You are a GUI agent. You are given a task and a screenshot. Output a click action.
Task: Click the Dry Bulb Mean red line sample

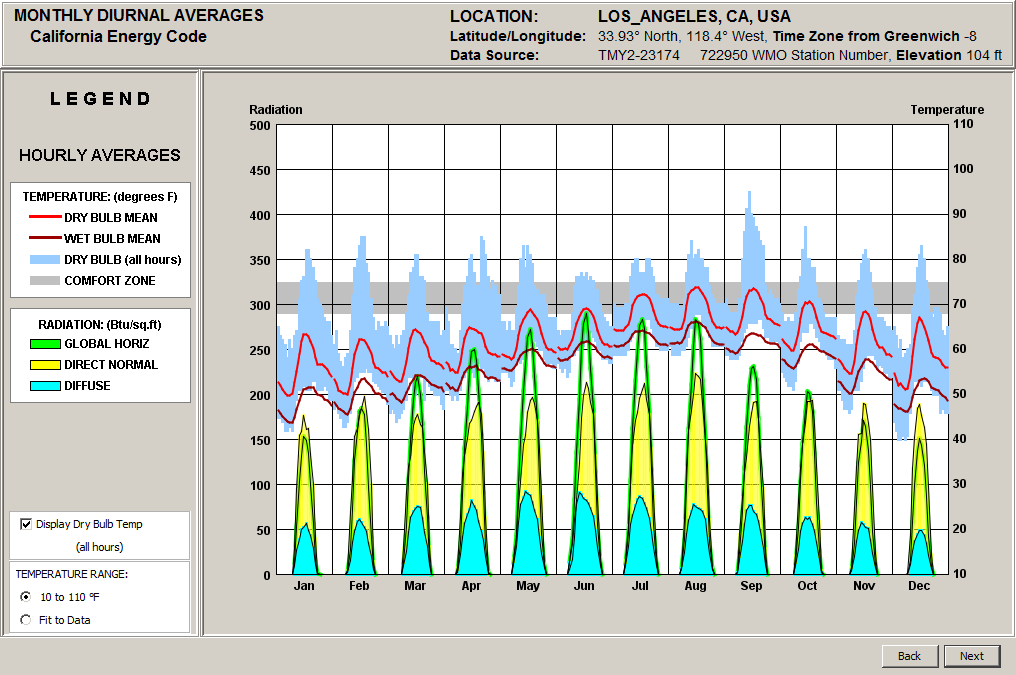[x=43, y=217]
